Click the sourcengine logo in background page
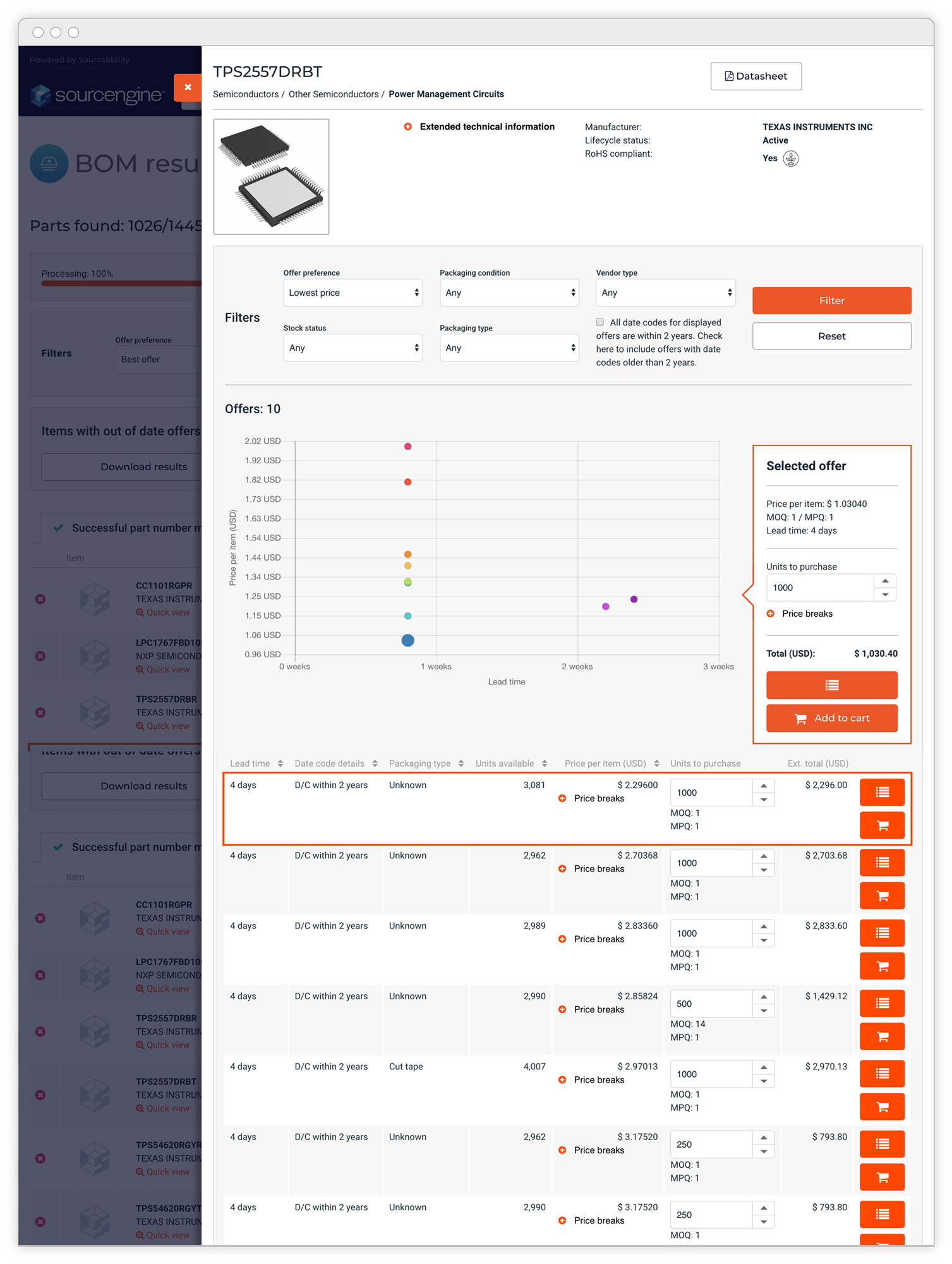The height and width of the screenshot is (1264, 952). [x=97, y=95]
